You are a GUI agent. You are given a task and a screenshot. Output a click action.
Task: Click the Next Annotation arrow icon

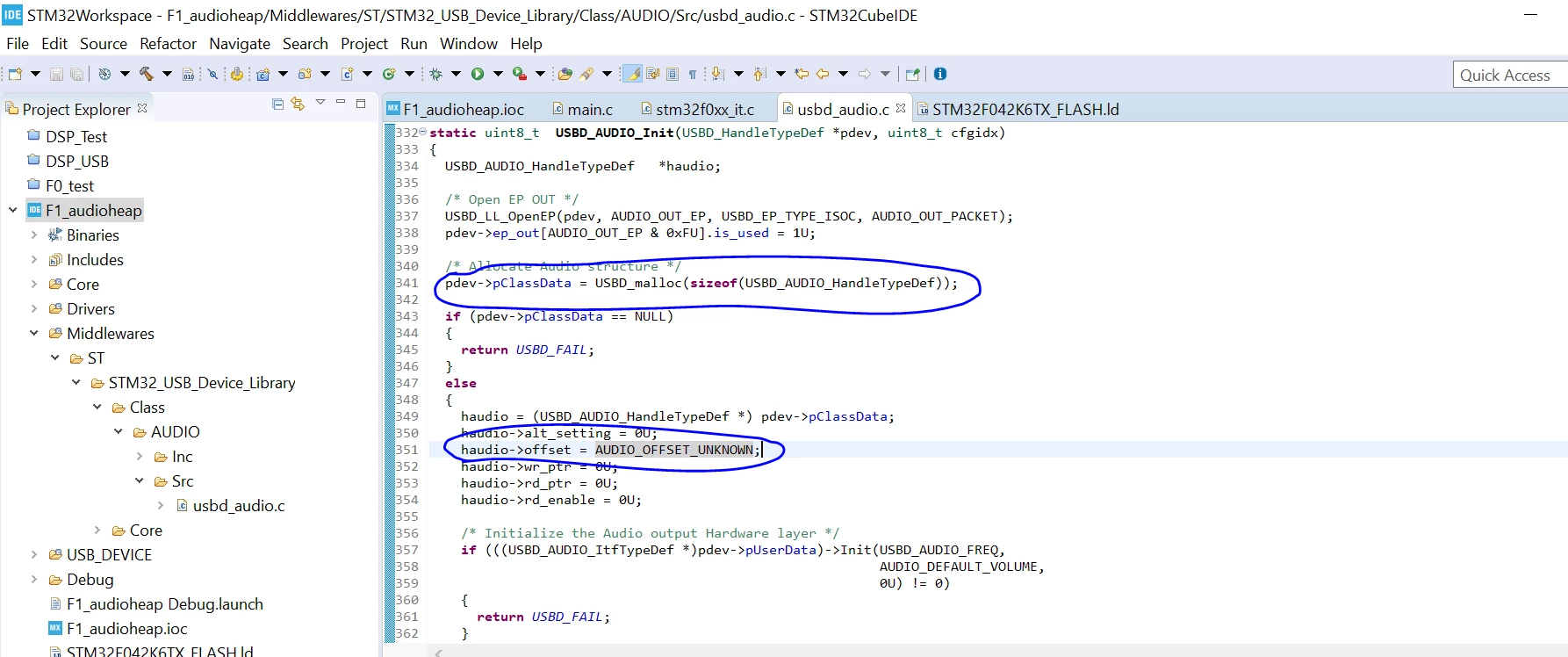pyautogui.click(x=718, y=75)
